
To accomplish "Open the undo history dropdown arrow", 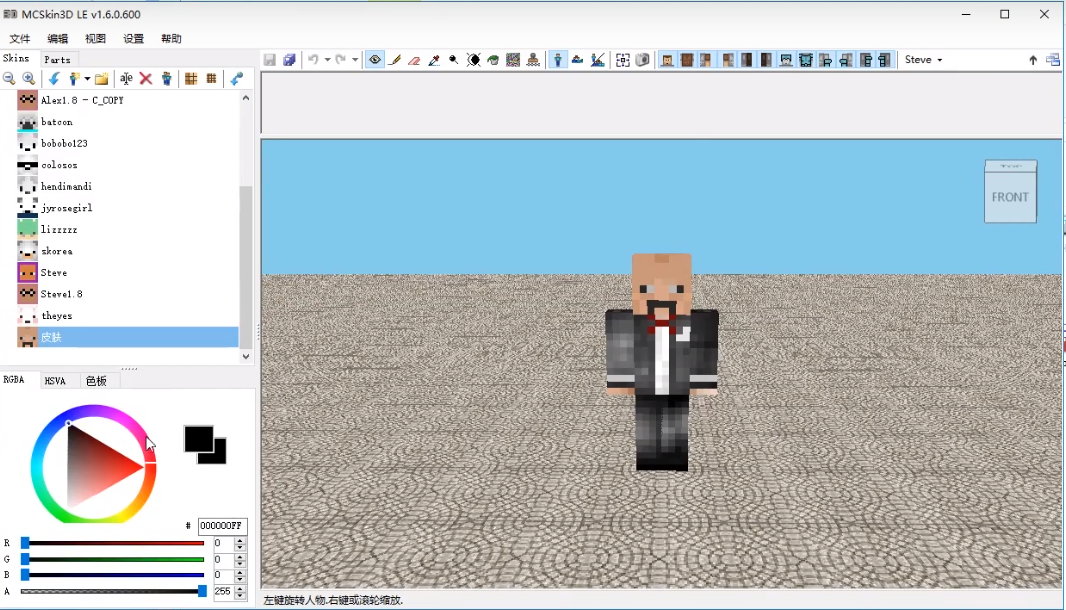I will pos(327,60).
